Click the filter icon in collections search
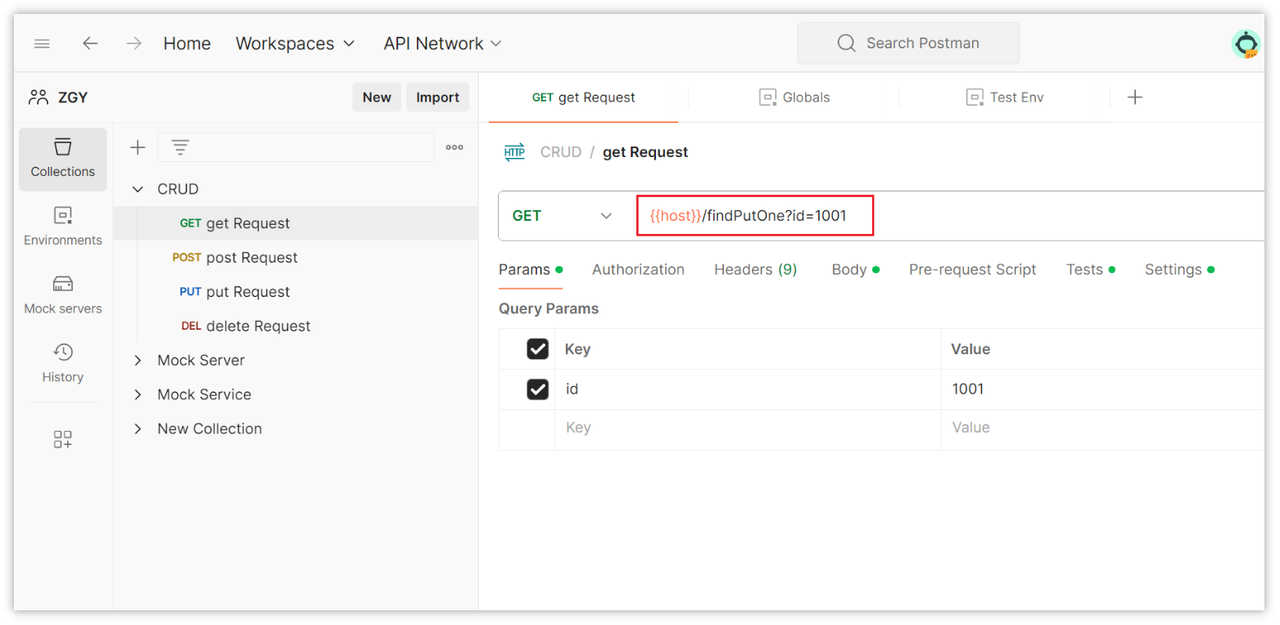 (x=180, y=148)
